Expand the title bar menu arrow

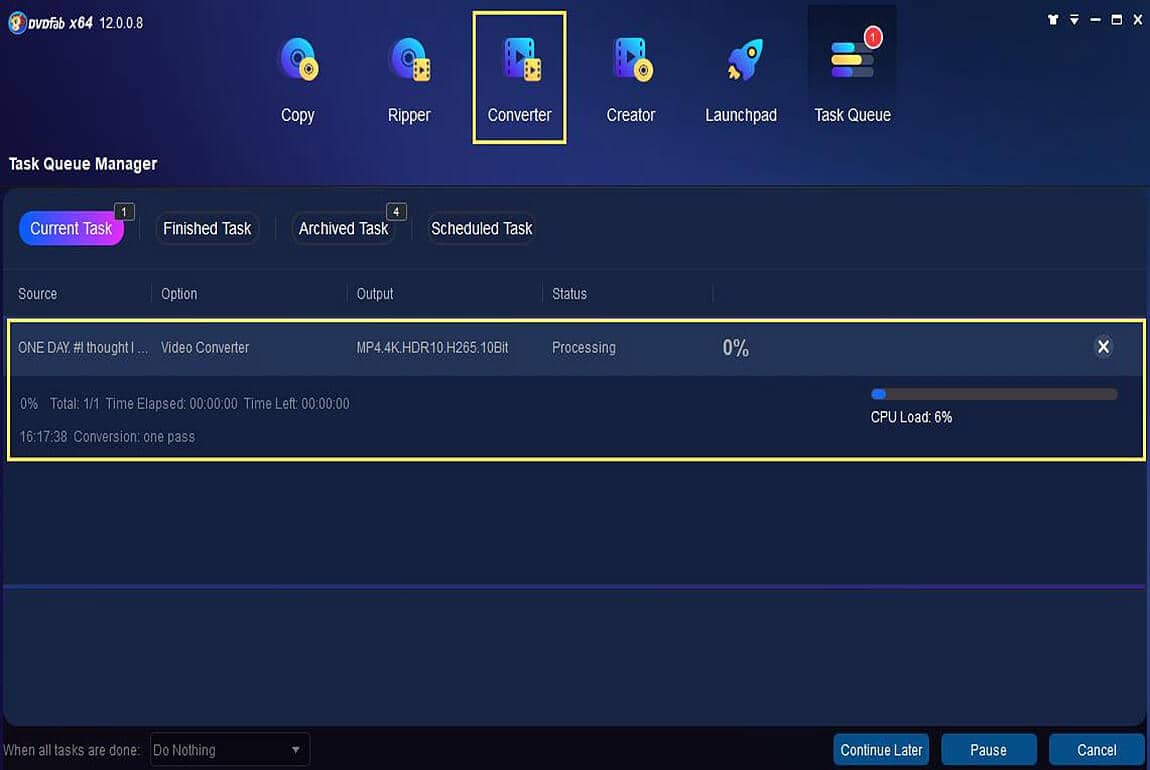(x=1074, y=19)
